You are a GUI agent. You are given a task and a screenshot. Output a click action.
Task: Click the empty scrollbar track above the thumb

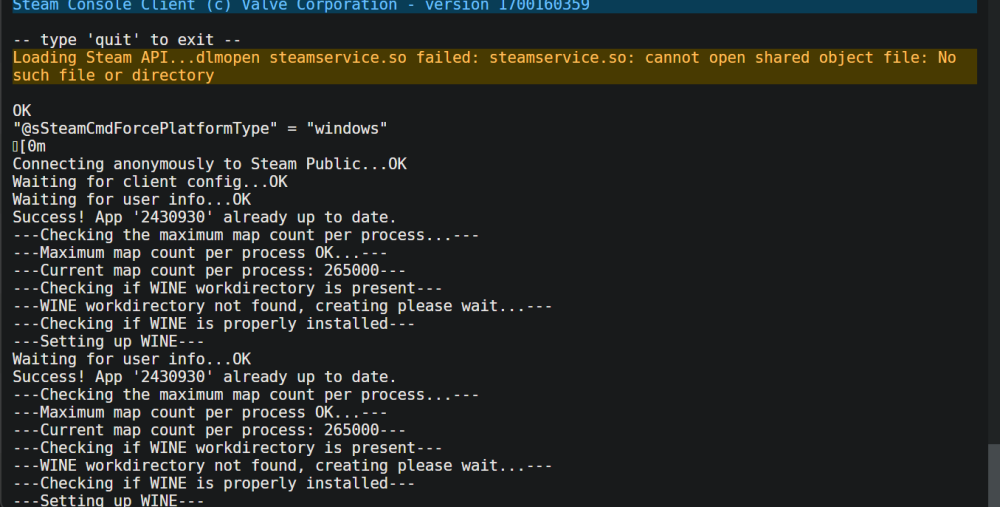(994, 222)
